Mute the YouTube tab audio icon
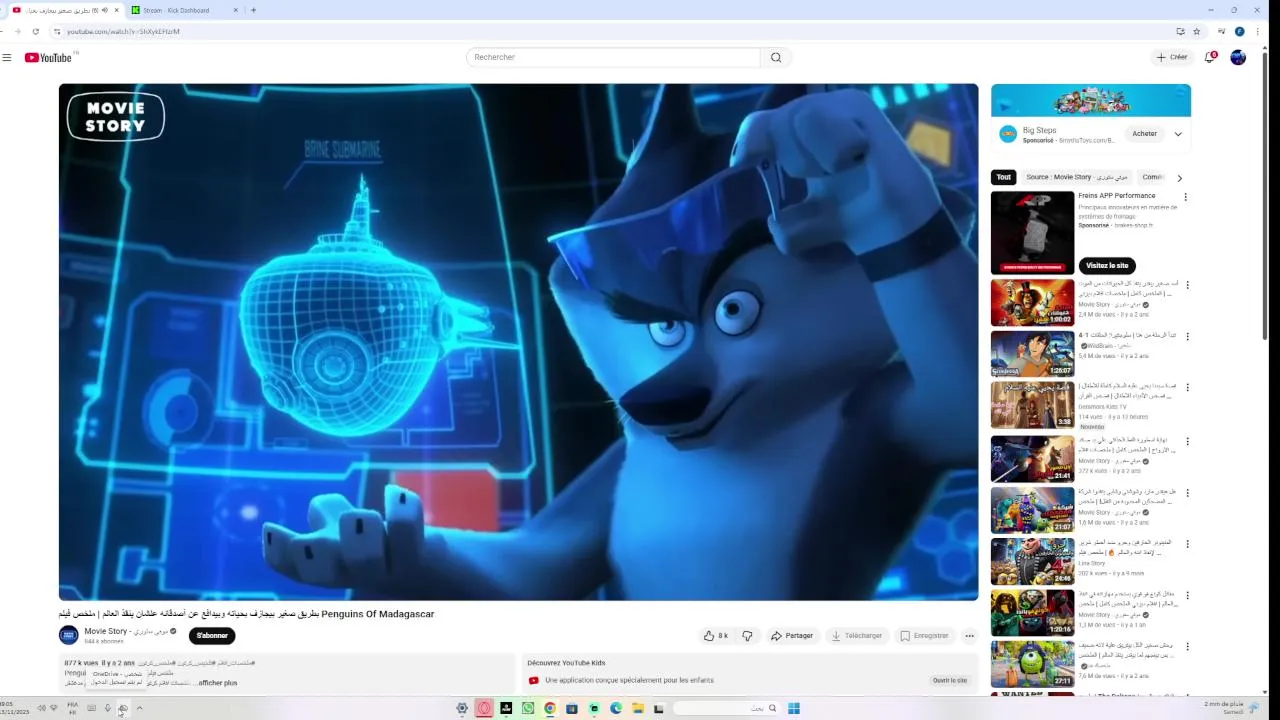This screenshot has width=1280, height=720. point(104,10)
